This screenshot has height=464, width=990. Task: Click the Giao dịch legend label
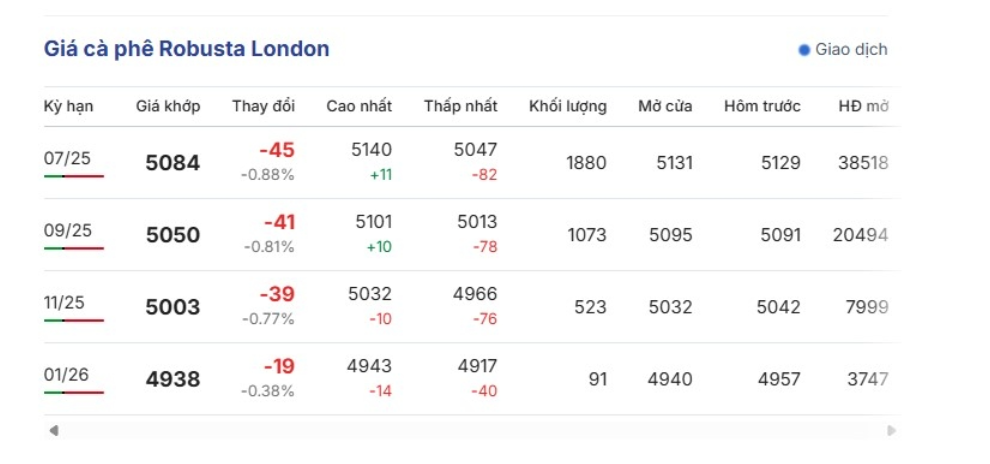(851, 49)
